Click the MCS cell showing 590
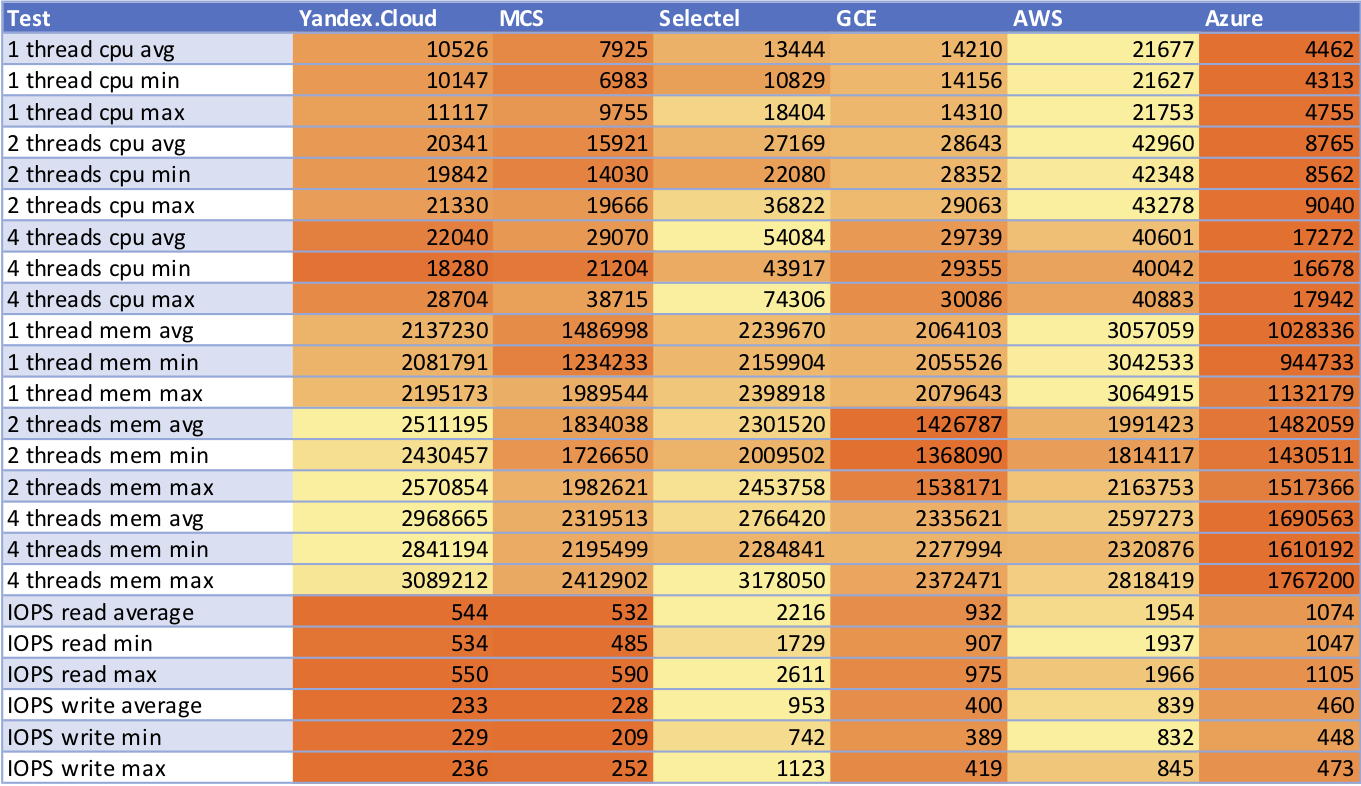 click(x=573, y=674)
